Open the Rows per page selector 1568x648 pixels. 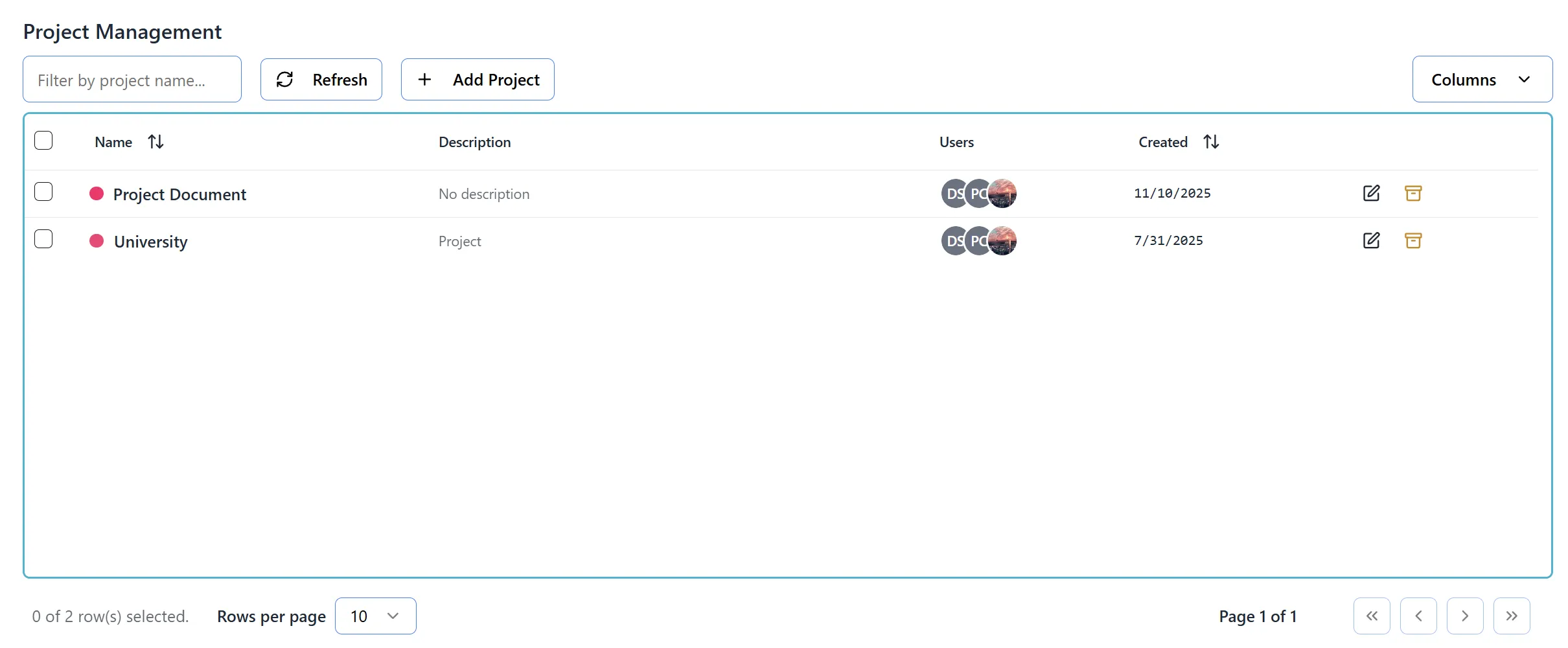(375, 616)
